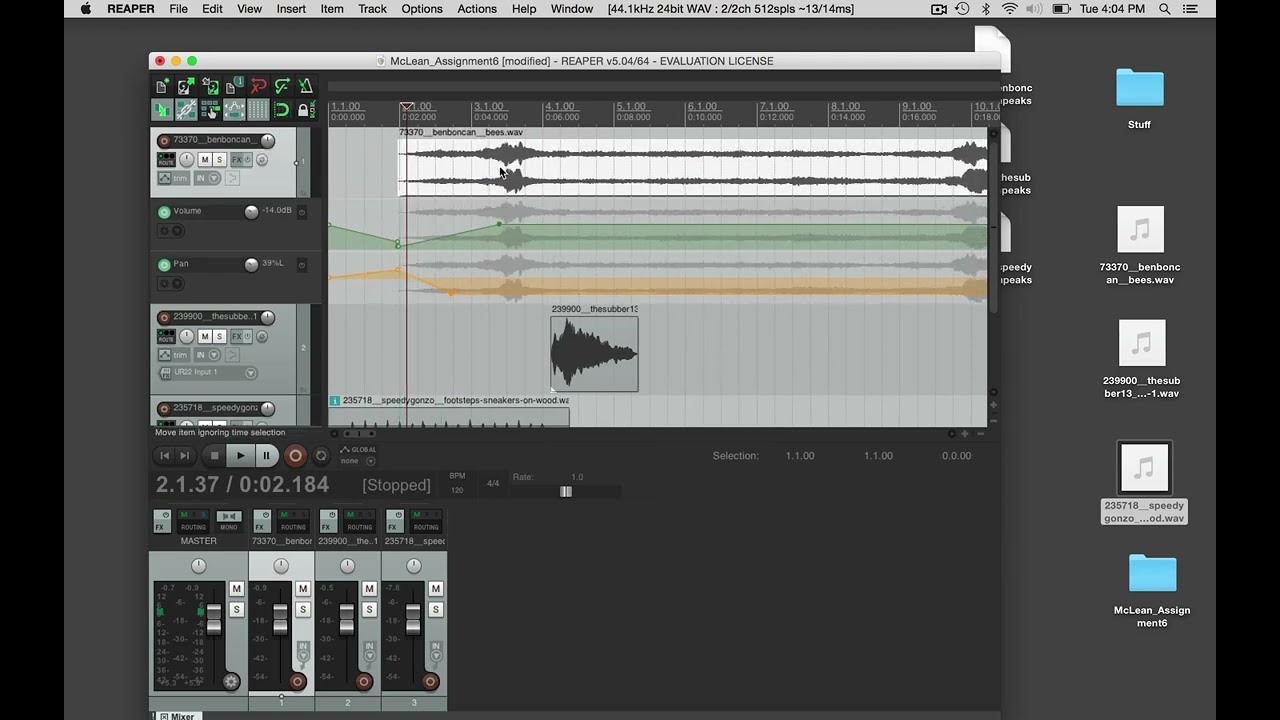Toggle auto-crossfade toolbar icon
The image size is (1280, 720).
click(162, 110)
